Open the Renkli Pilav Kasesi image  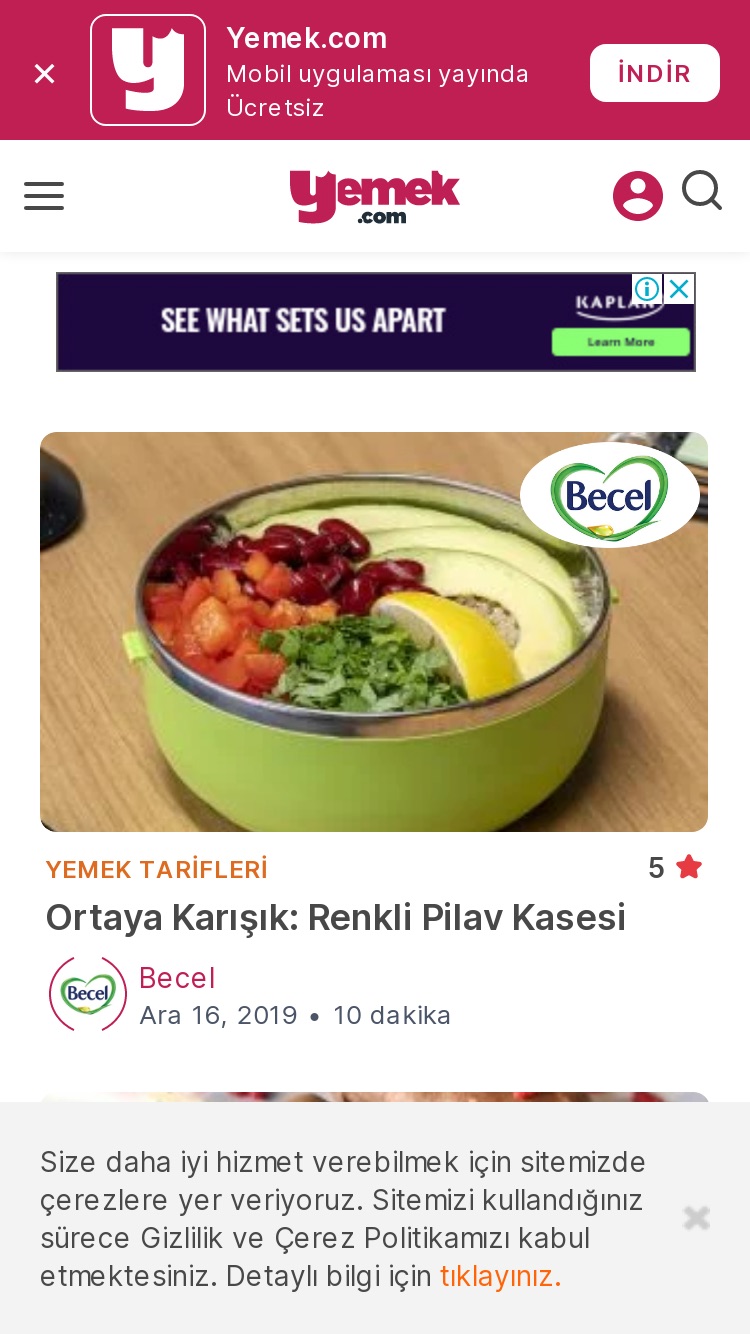(374, 632)
